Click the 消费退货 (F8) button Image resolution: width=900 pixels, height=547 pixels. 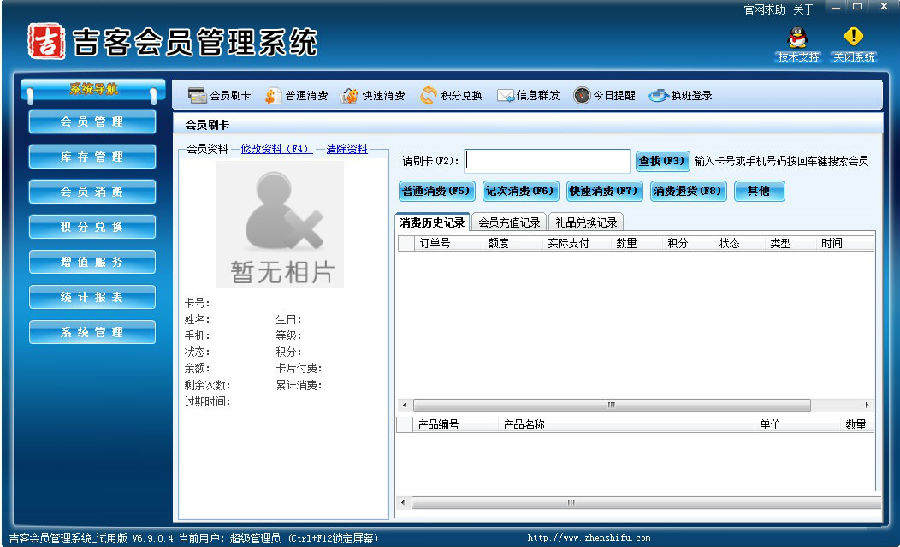coord(688,191)
